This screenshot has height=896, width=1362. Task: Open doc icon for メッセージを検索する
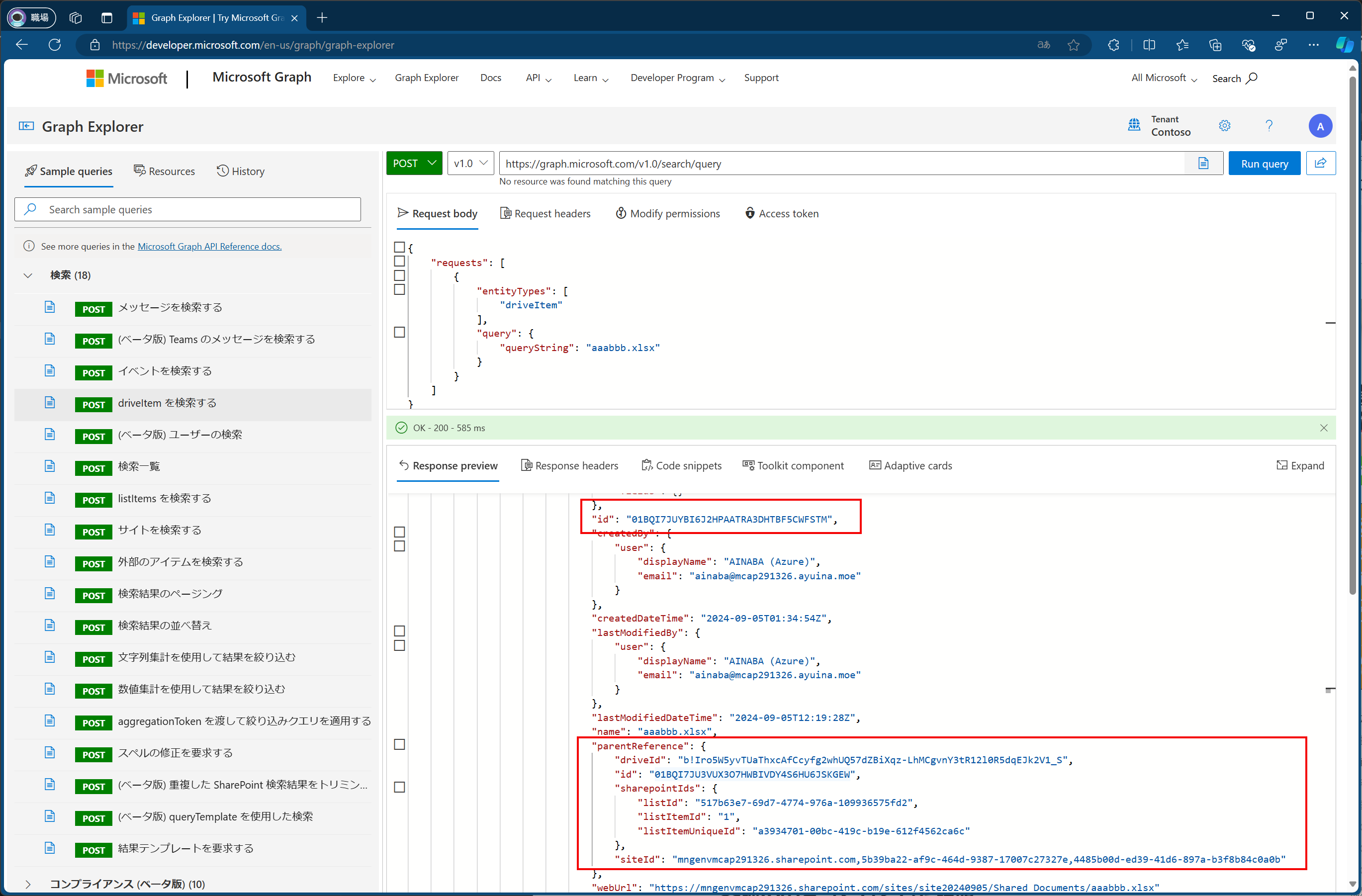pos(50,307)
